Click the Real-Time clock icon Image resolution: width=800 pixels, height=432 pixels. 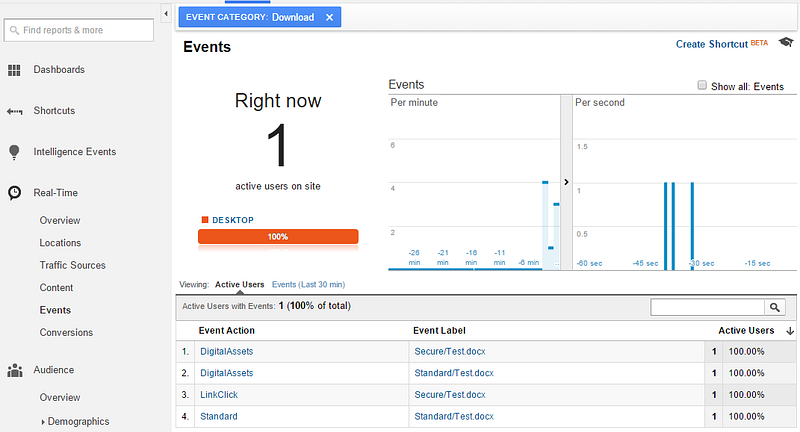tap(14, 193)
